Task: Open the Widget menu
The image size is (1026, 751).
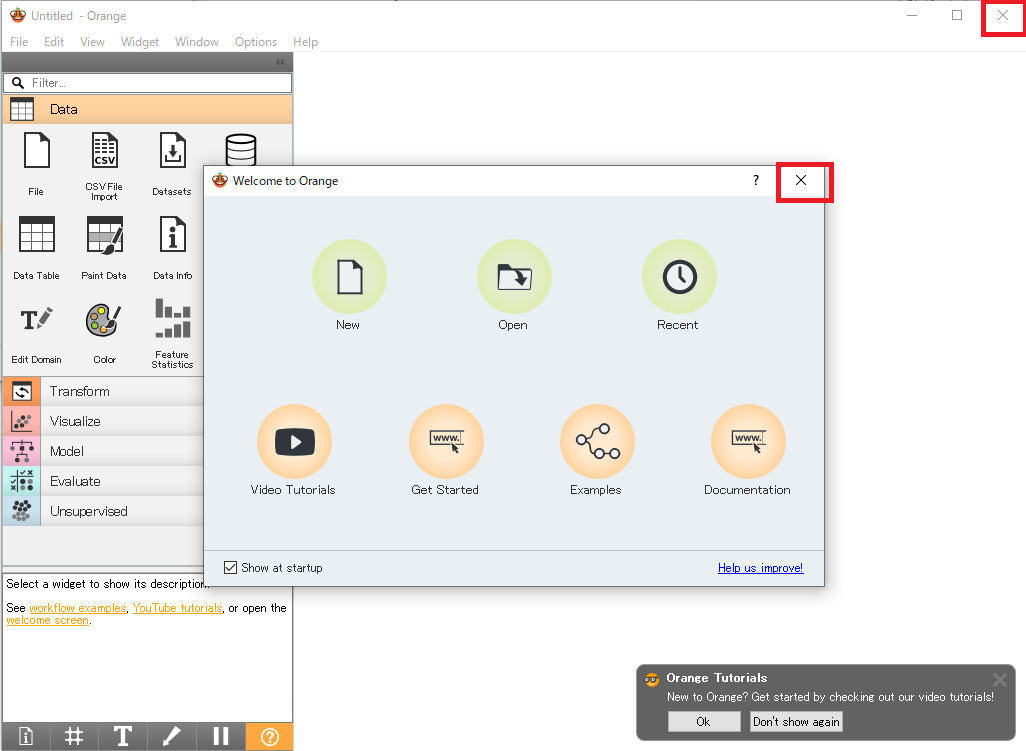Action: 140,42
